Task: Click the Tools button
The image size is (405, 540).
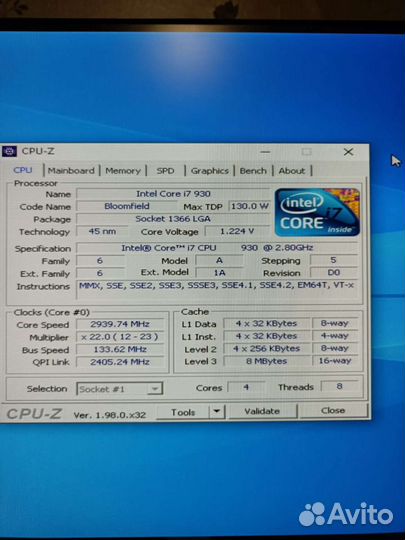Action: [x=183, y=412]
